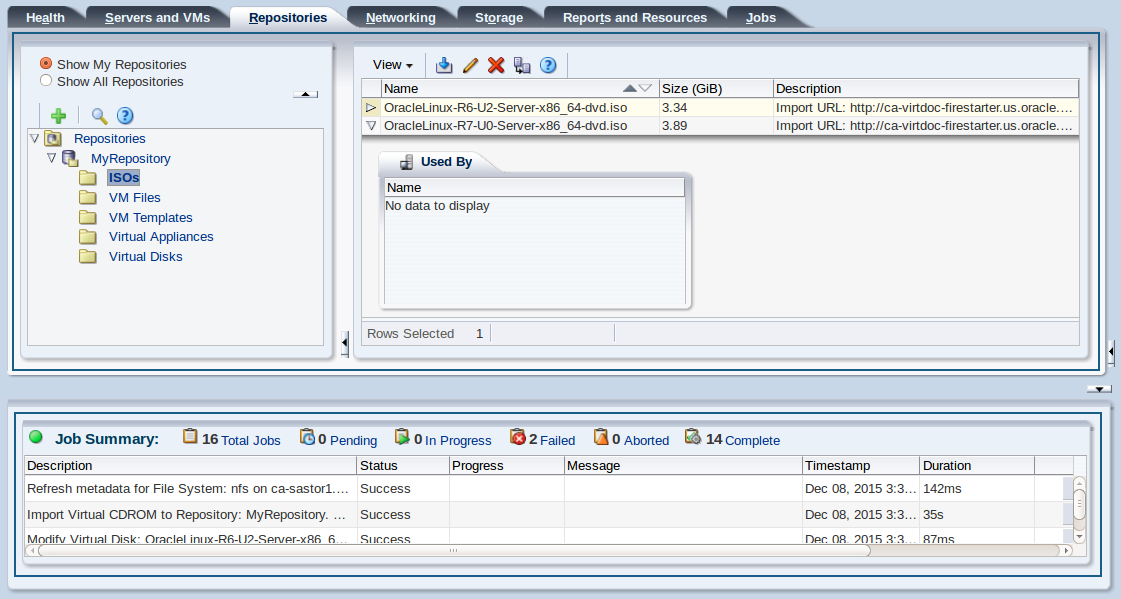
Task: Click the Virtual Appliances folder icon
Action: (88, 237)
